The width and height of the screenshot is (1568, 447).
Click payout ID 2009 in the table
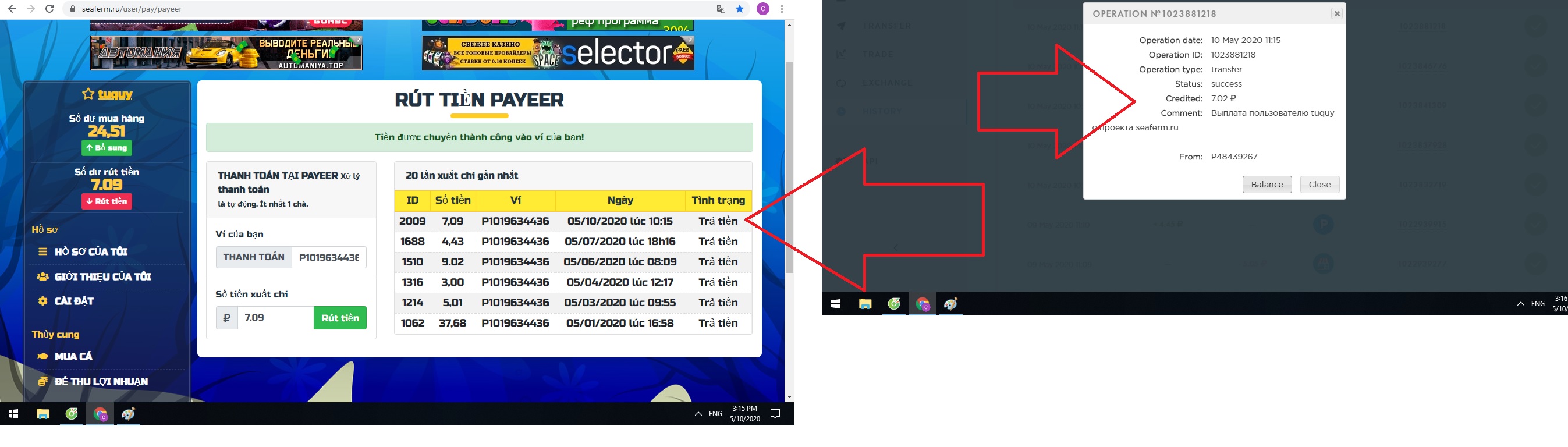click(413, 221)
